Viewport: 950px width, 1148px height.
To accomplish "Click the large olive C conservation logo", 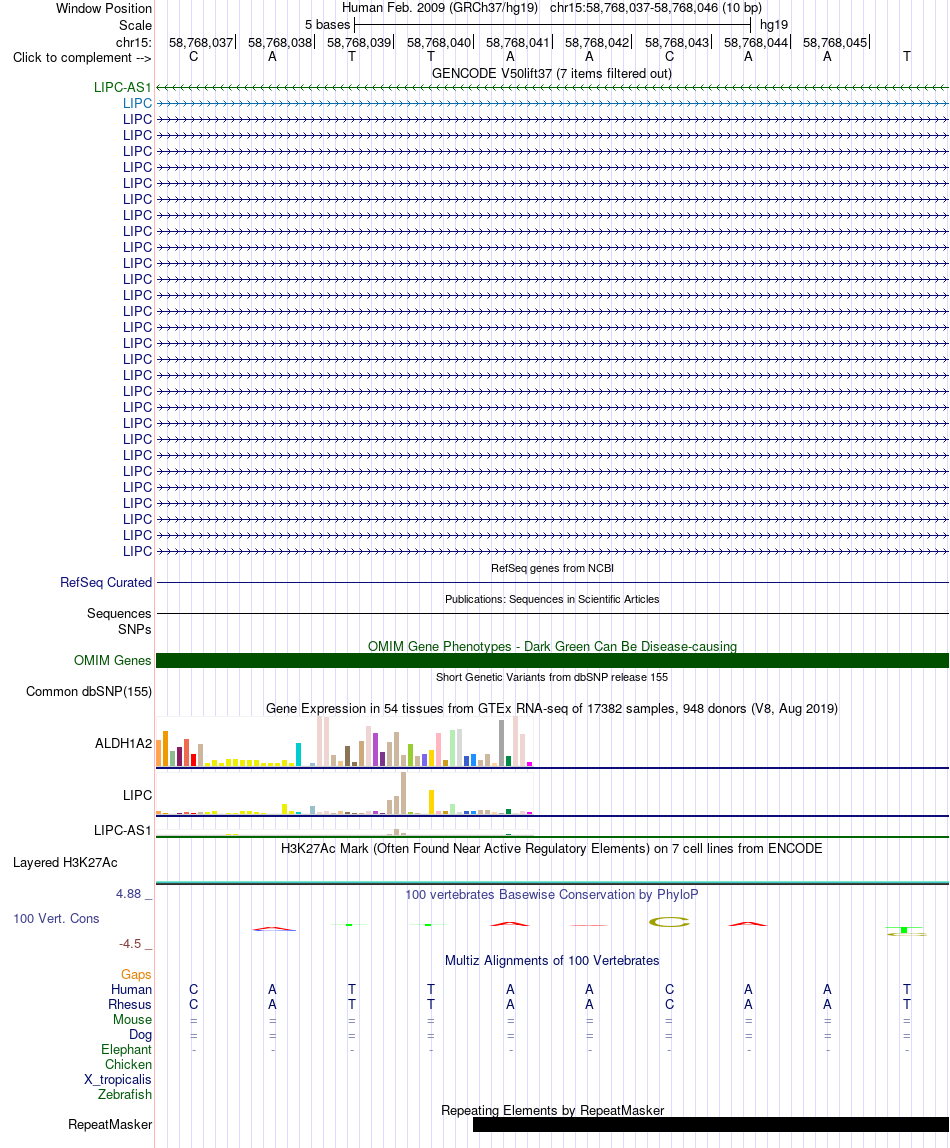I will coord(669,922).
